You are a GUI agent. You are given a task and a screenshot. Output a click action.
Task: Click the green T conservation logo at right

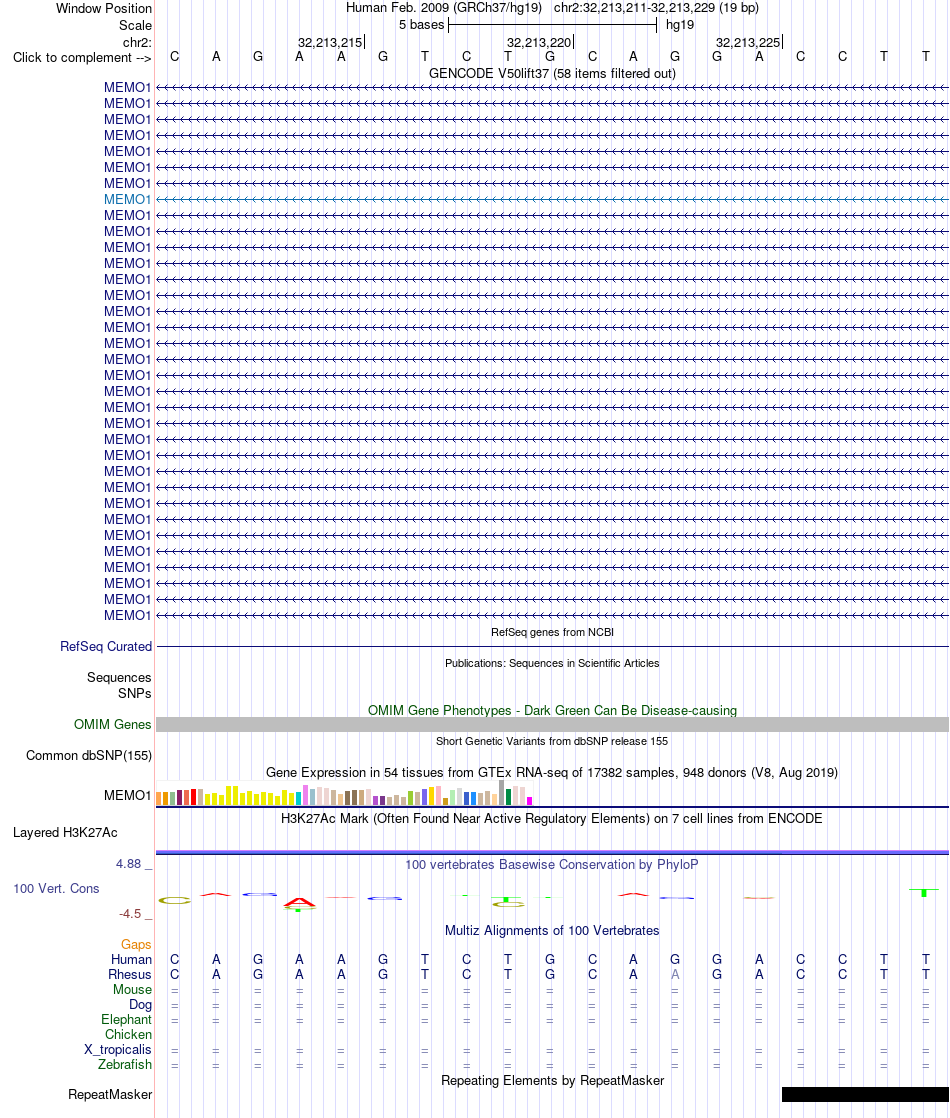924,892
